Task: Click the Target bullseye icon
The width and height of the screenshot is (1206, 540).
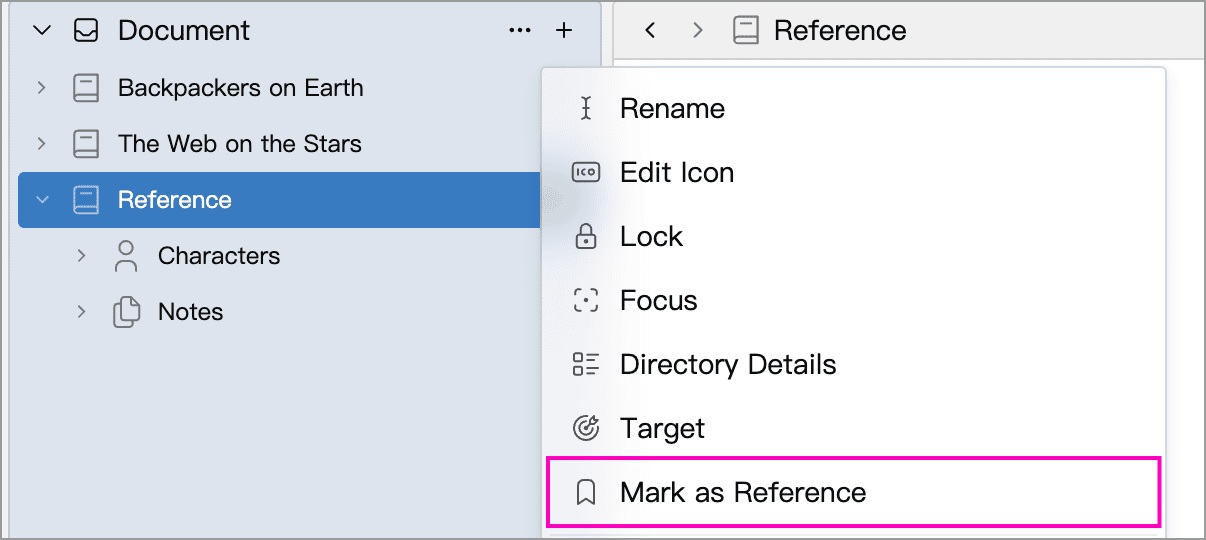Action: [x=586, y=429]
